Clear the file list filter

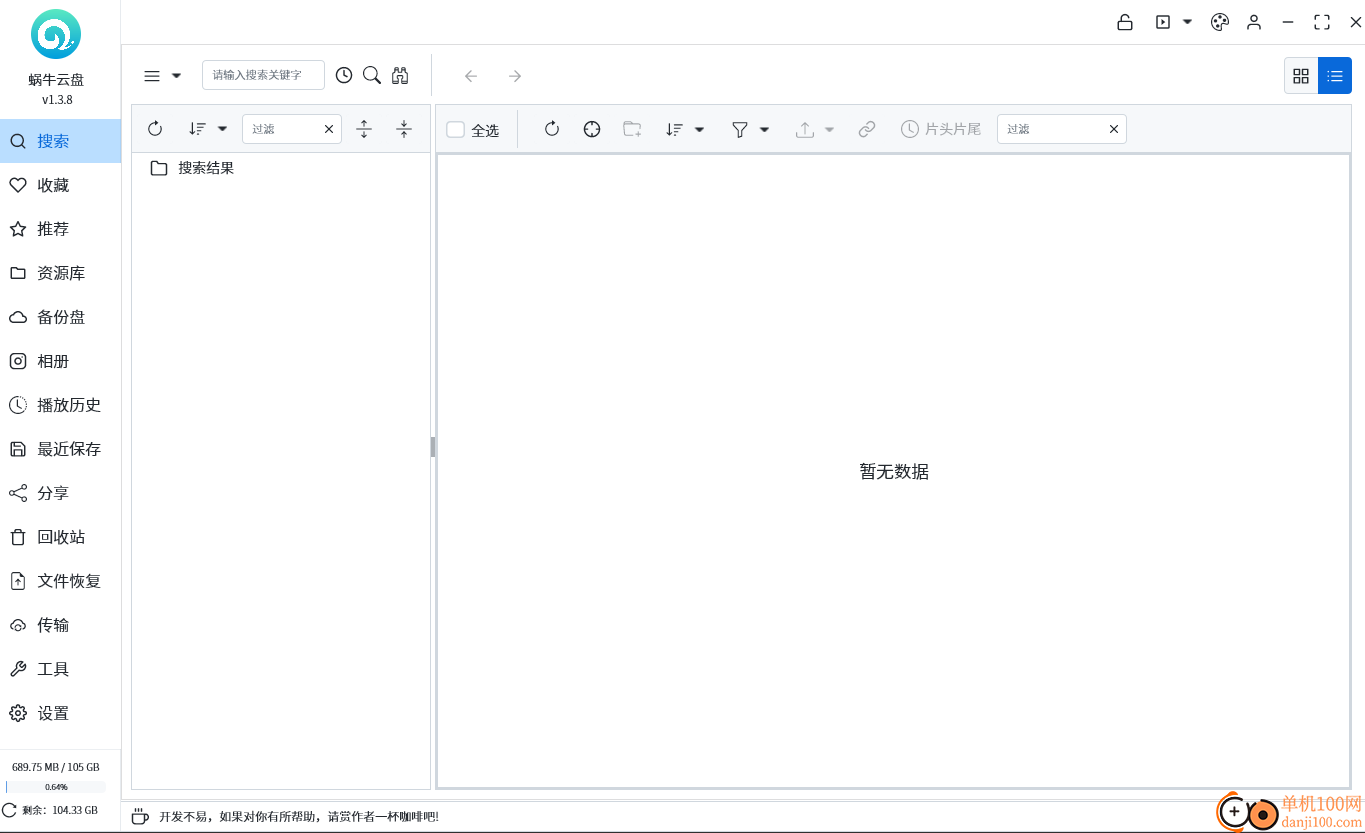1114,129
